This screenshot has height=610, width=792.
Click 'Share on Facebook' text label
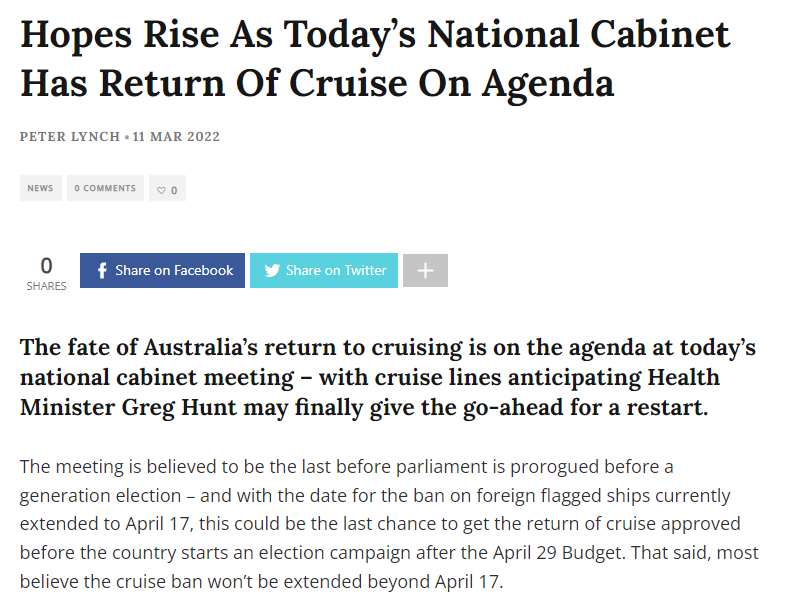(x=174, y=271)
